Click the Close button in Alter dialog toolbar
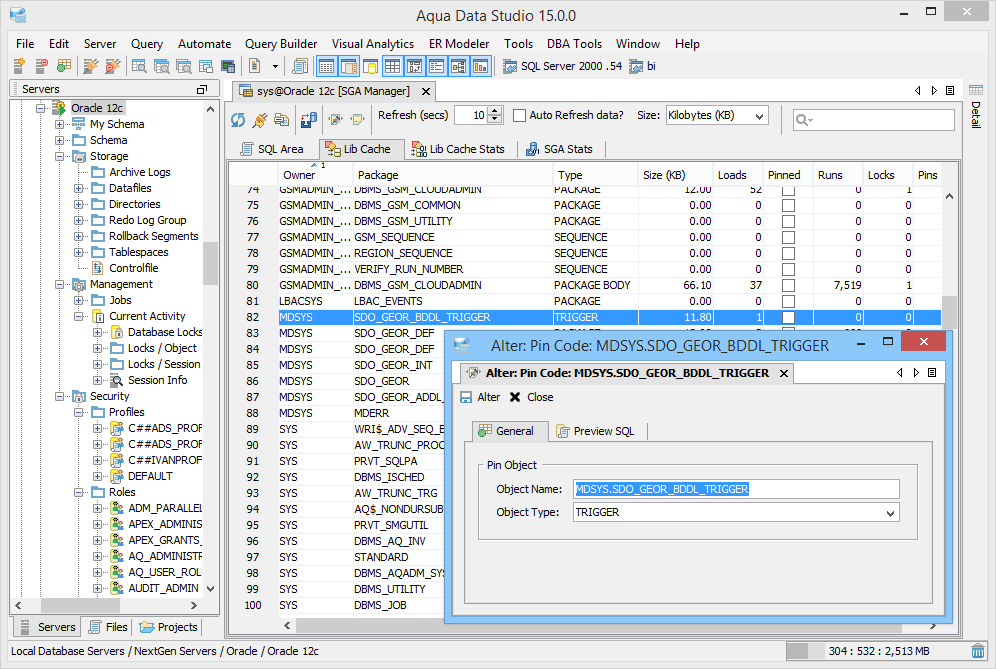 [x=532, y=397]
